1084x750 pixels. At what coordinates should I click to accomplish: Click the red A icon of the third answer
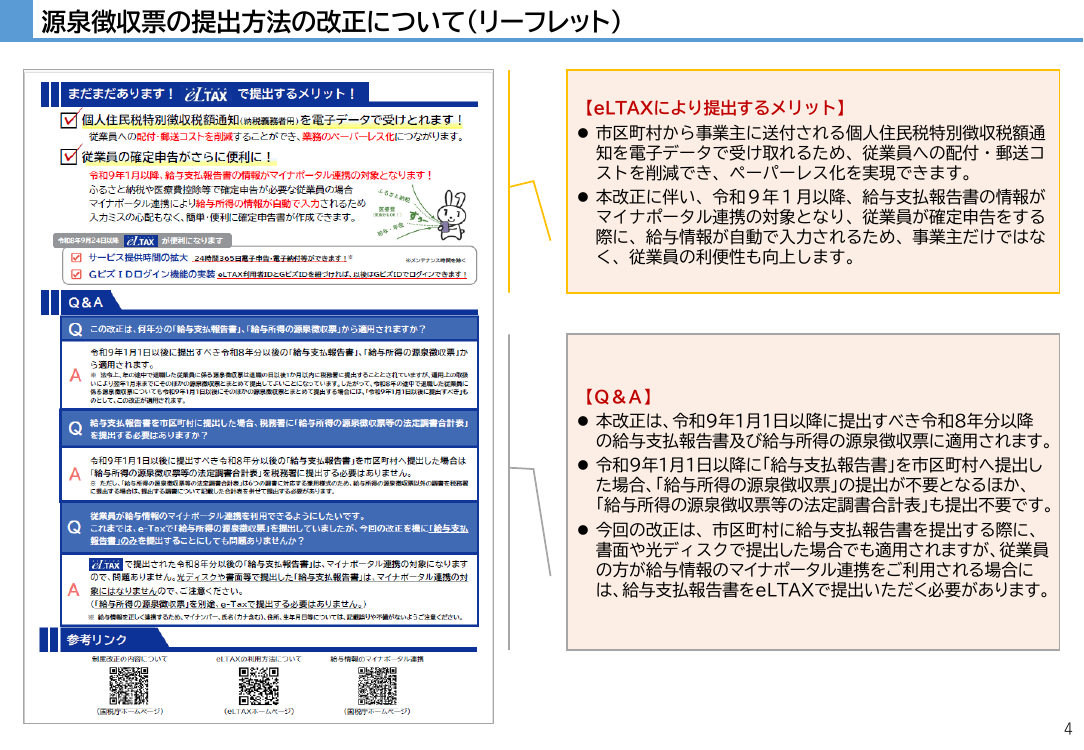coord(74,590)
